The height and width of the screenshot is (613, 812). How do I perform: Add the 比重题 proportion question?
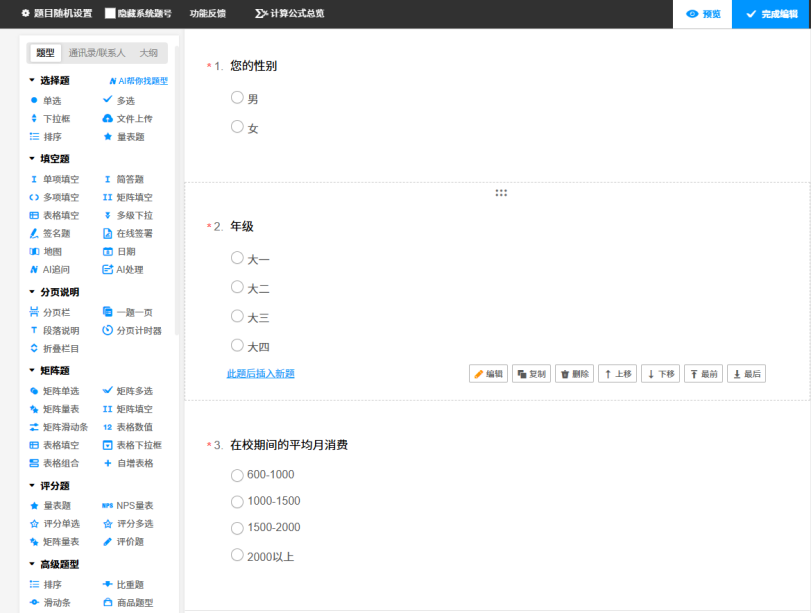pos(123,585)
